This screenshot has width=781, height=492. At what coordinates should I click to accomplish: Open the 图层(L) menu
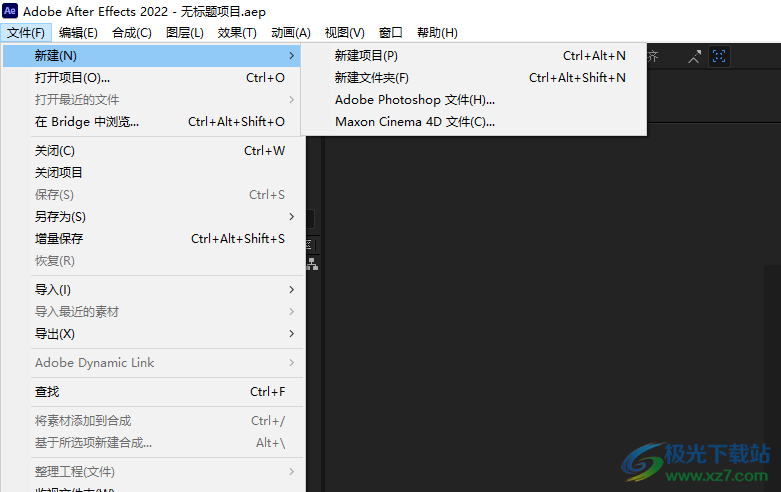click(x=185, y=33)
